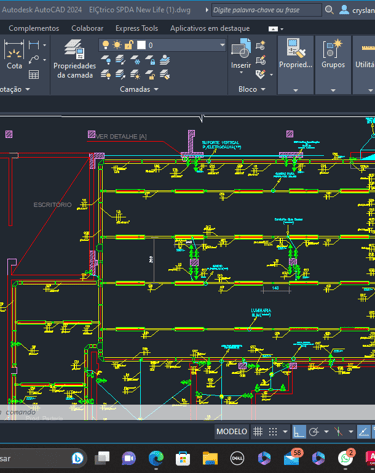This screenshot has height=473, width=375.
Task: Open the Grupos panel icon
Action: tap(333, 53)
